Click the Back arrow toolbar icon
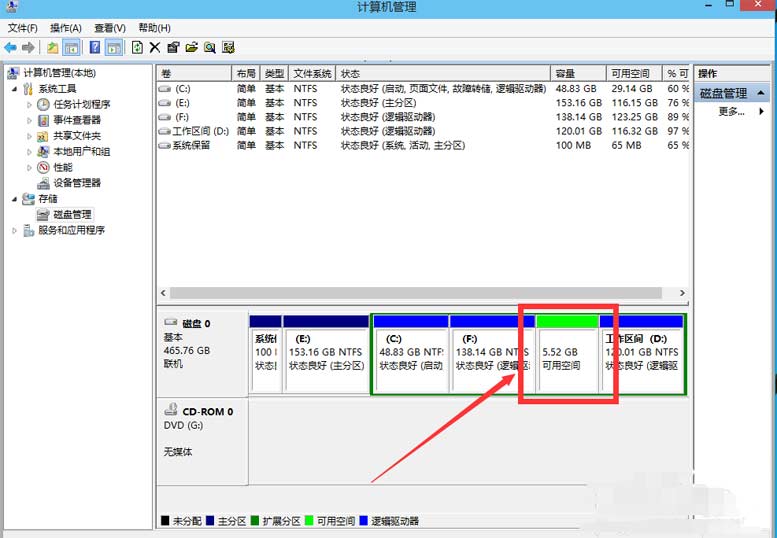Viewport: 777px width, 538px height. click(10, 47)
